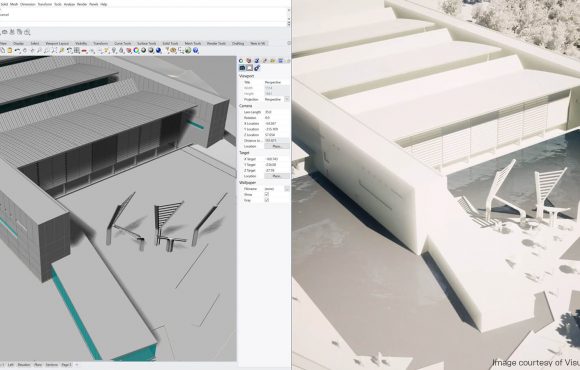
Task: Click the wallpaper Filename browse button
Action: [x=287, y=189]
